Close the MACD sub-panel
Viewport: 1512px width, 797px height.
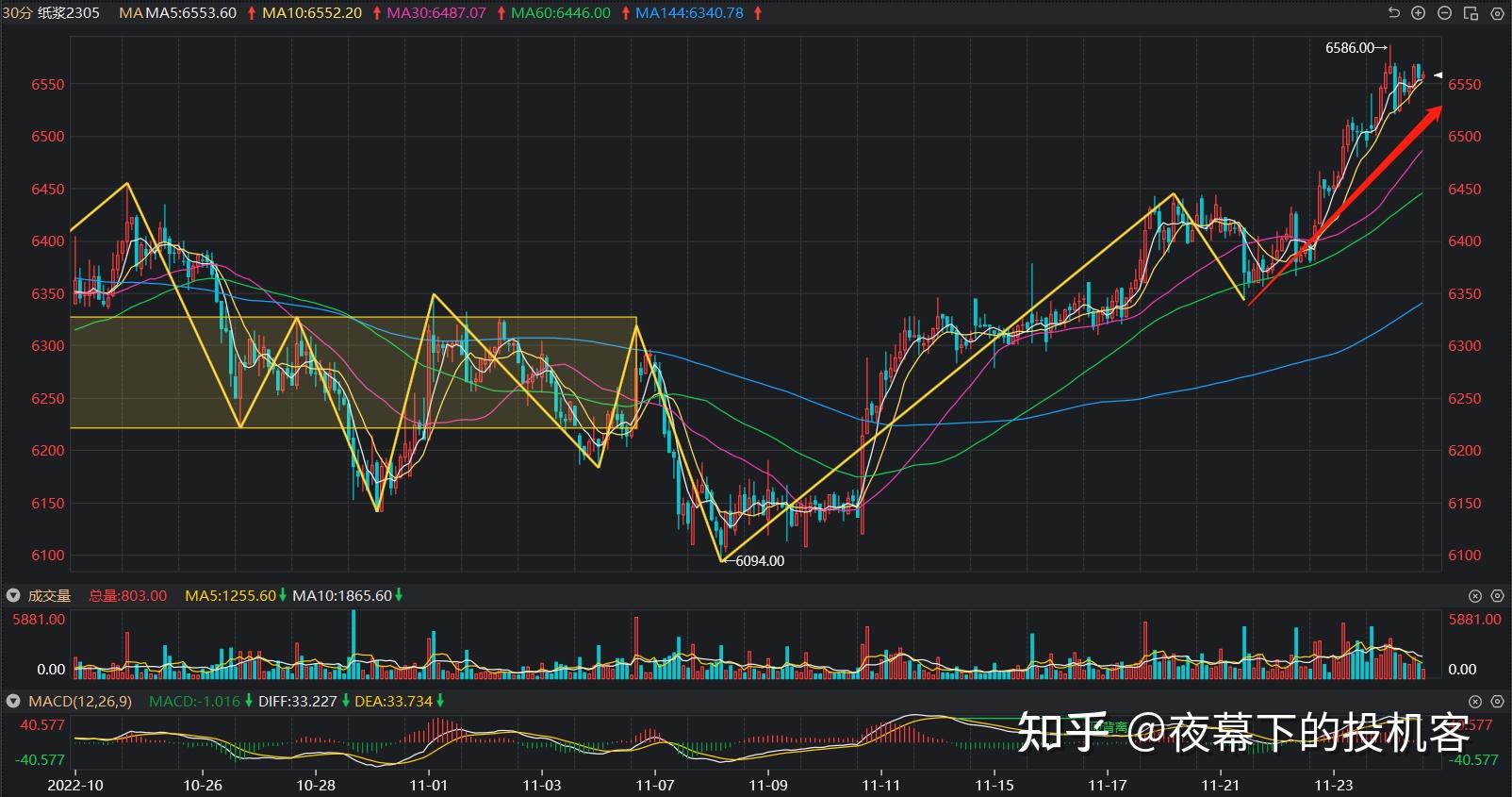coord(1475,702)
